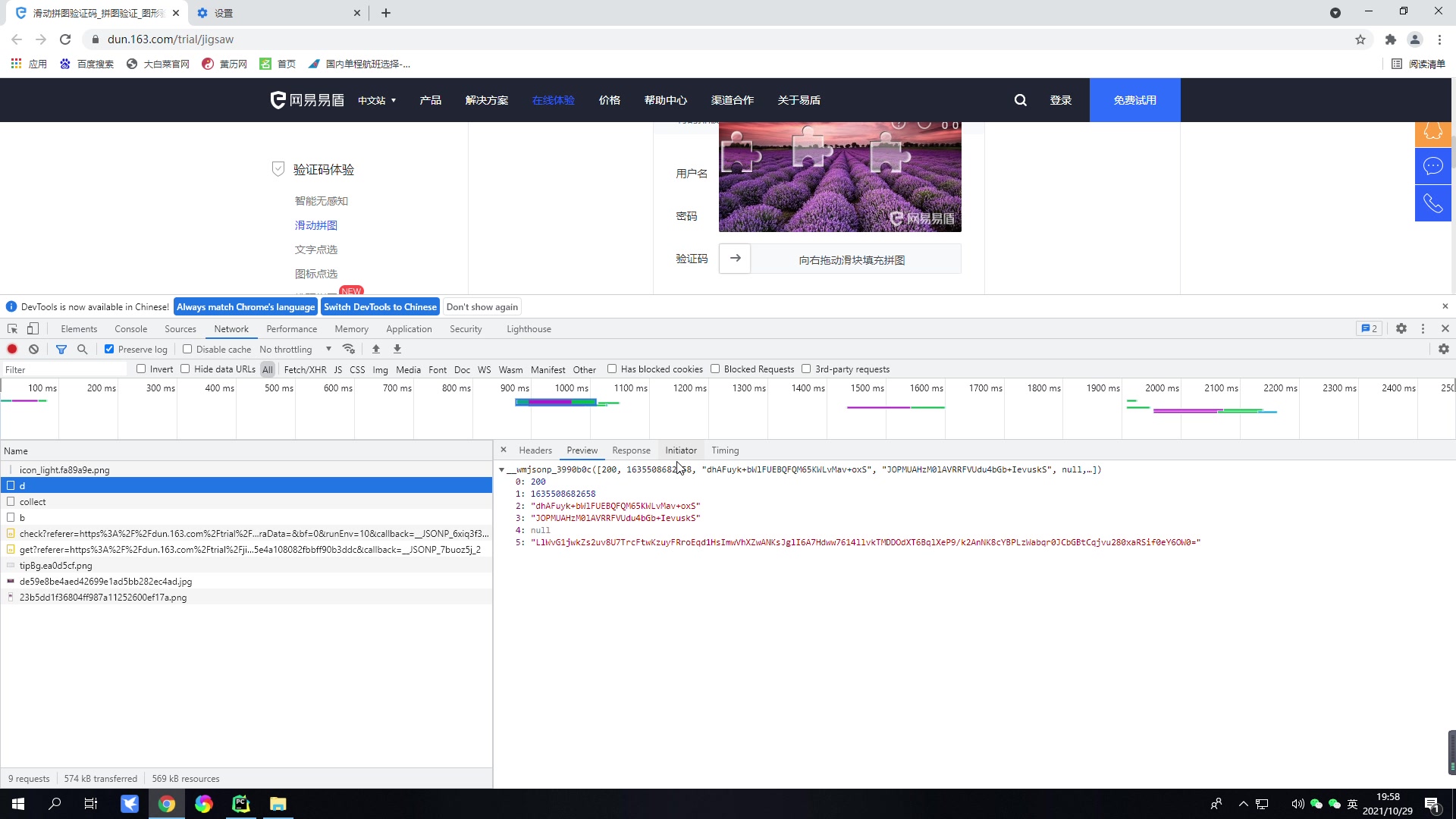The image size is (1456, 819).
Task: Tick the checkbox of request collect
Action: coord(11,501)
